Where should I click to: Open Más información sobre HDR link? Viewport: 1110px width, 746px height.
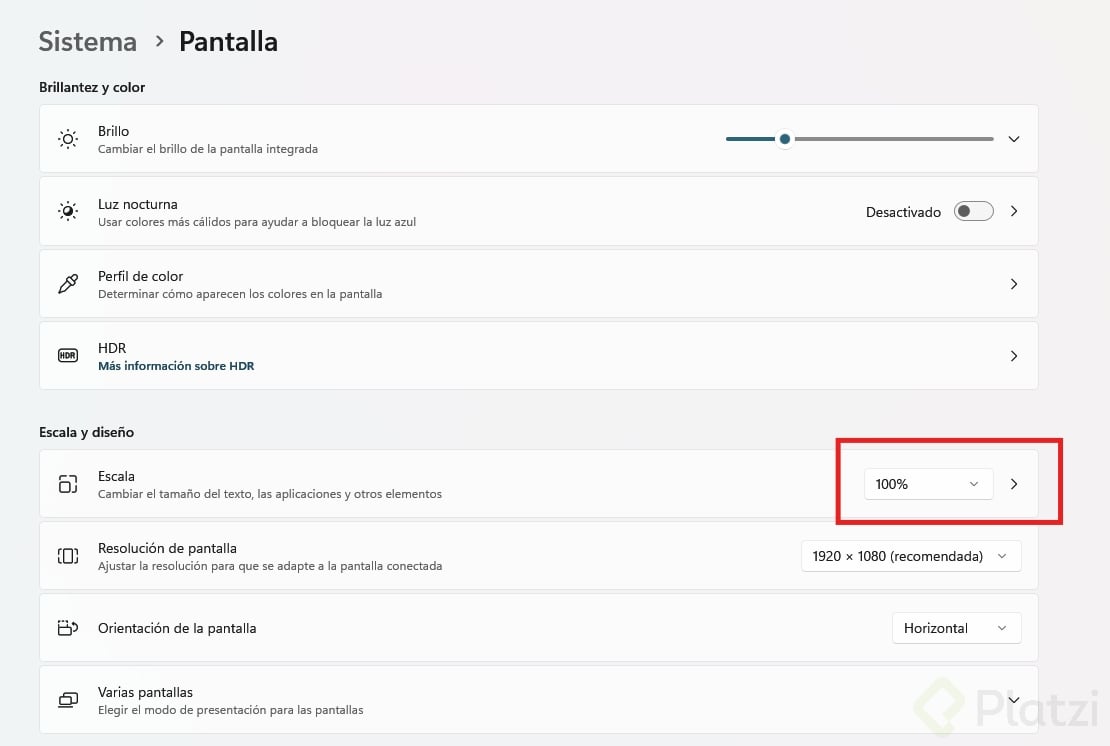point(176,366)
